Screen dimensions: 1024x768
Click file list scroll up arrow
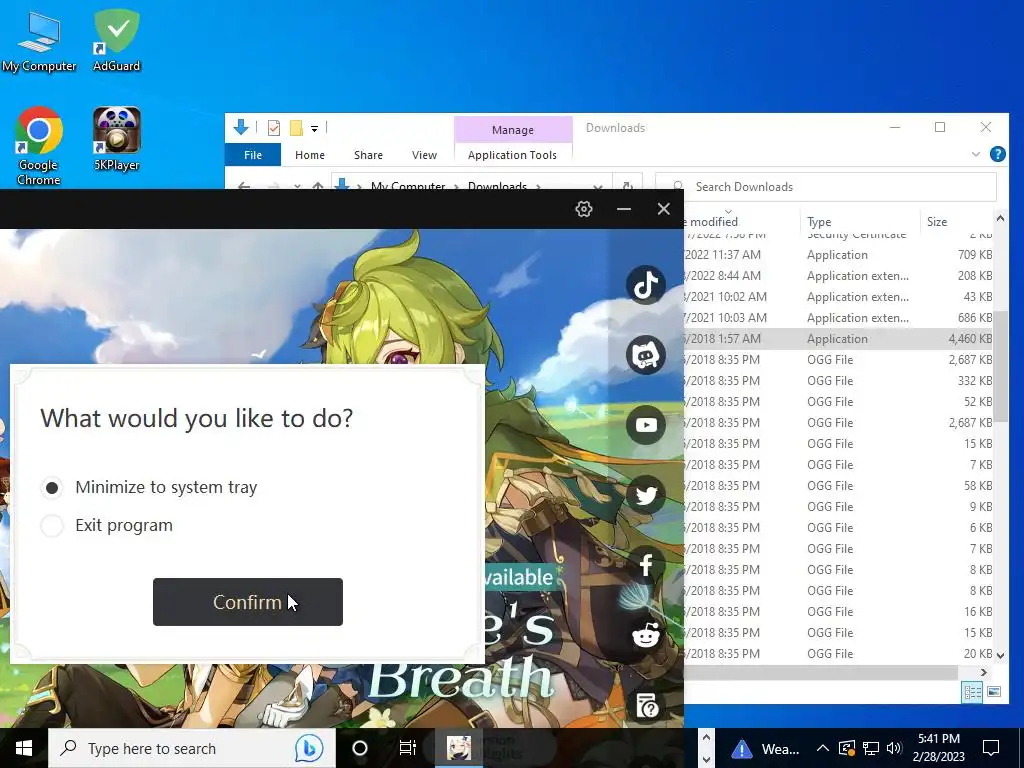coord(1000,218)
